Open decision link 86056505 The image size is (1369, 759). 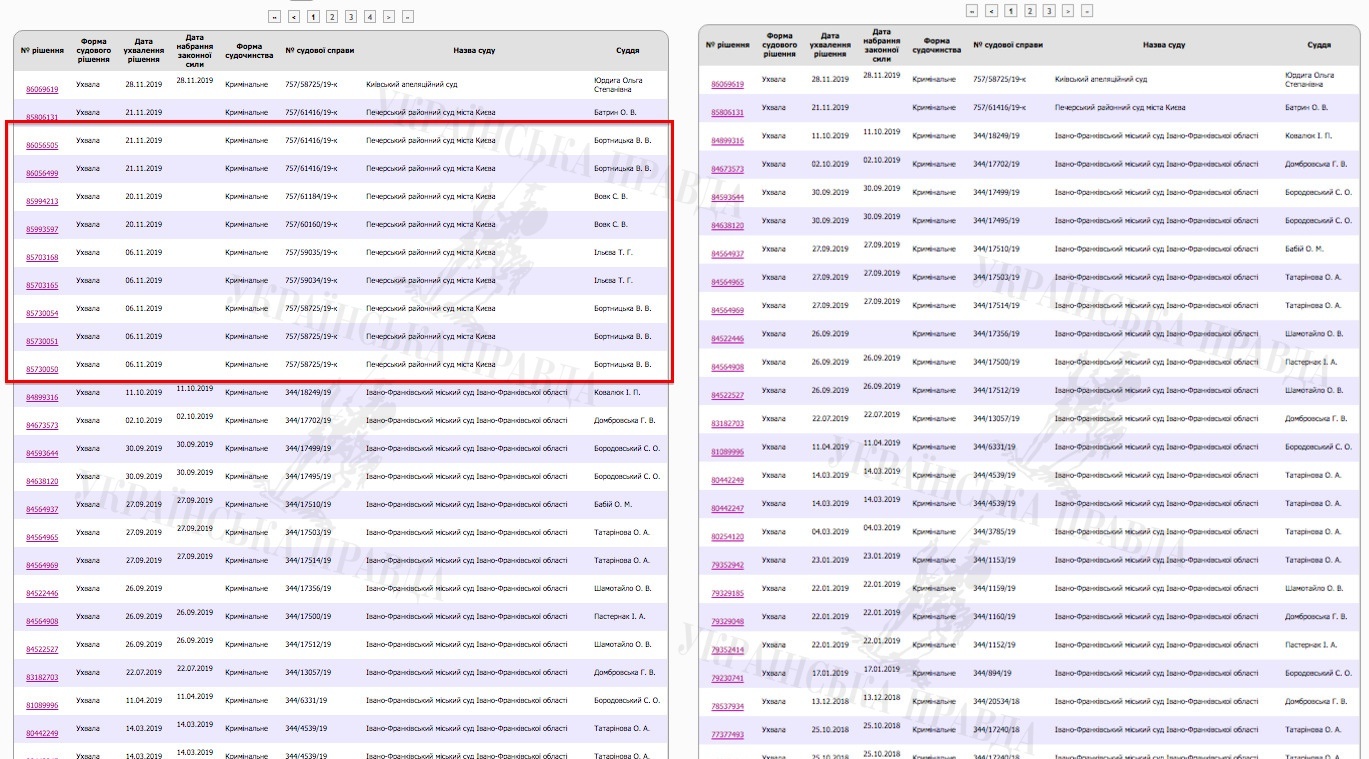pos(42,146)
